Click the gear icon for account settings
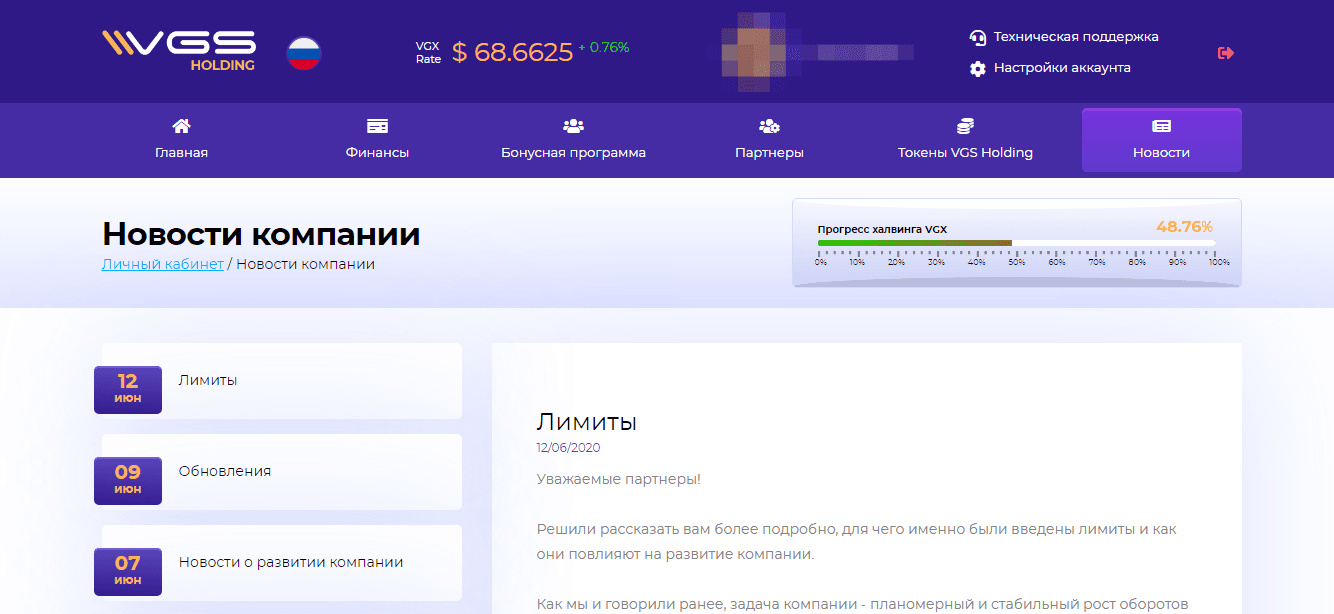This screenshot has width=1334, height=614. [x=978, y=68]
